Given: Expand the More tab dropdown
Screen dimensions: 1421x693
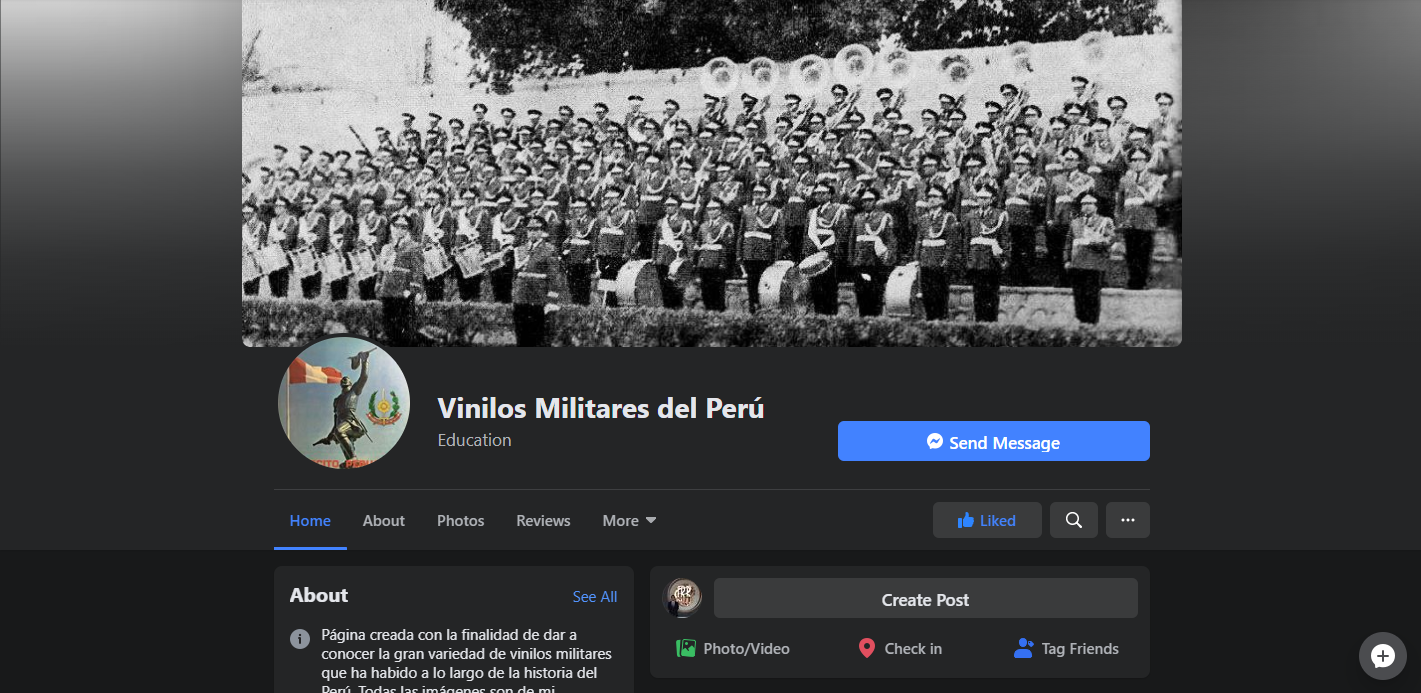Looking at the screenshot, I should pyautogui.click(x=630, y=520).
